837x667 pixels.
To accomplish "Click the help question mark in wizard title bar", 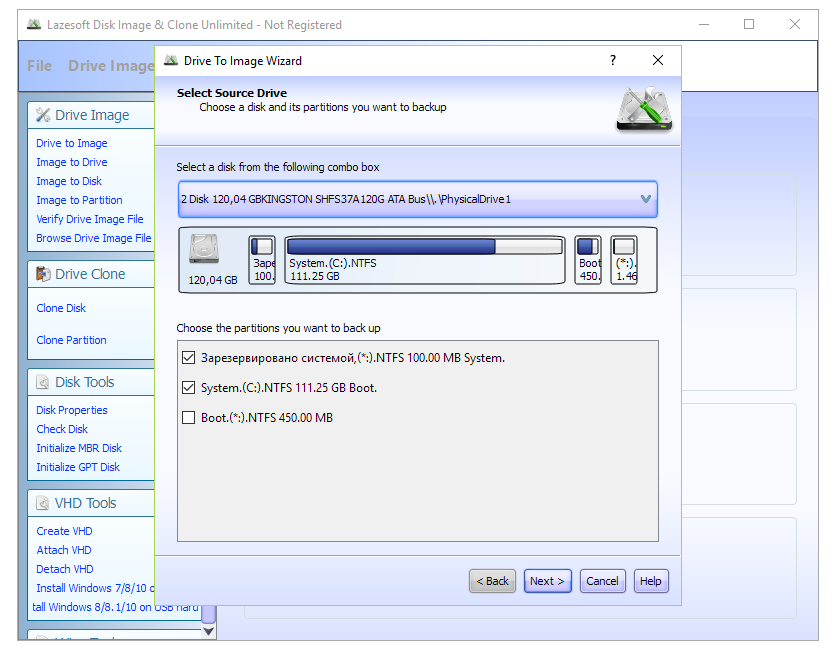I will pyautogui.click(x=613, y=60).
